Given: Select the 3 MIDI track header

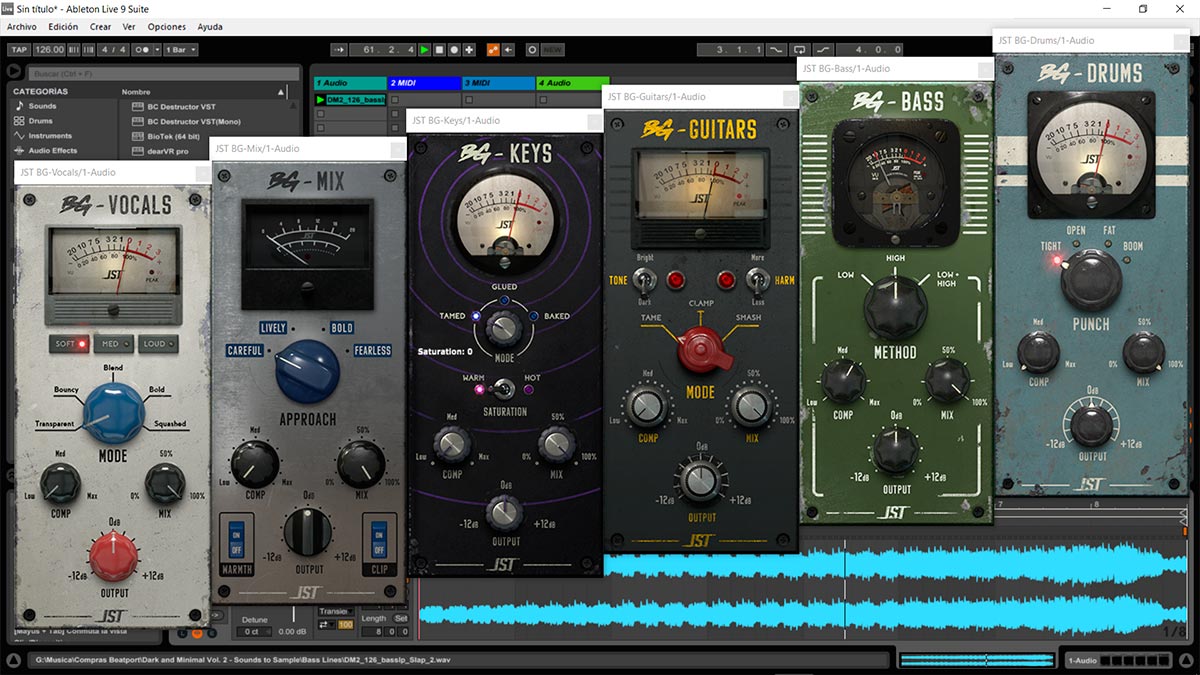Looking at the screenshot, I should tap(498, 83).
